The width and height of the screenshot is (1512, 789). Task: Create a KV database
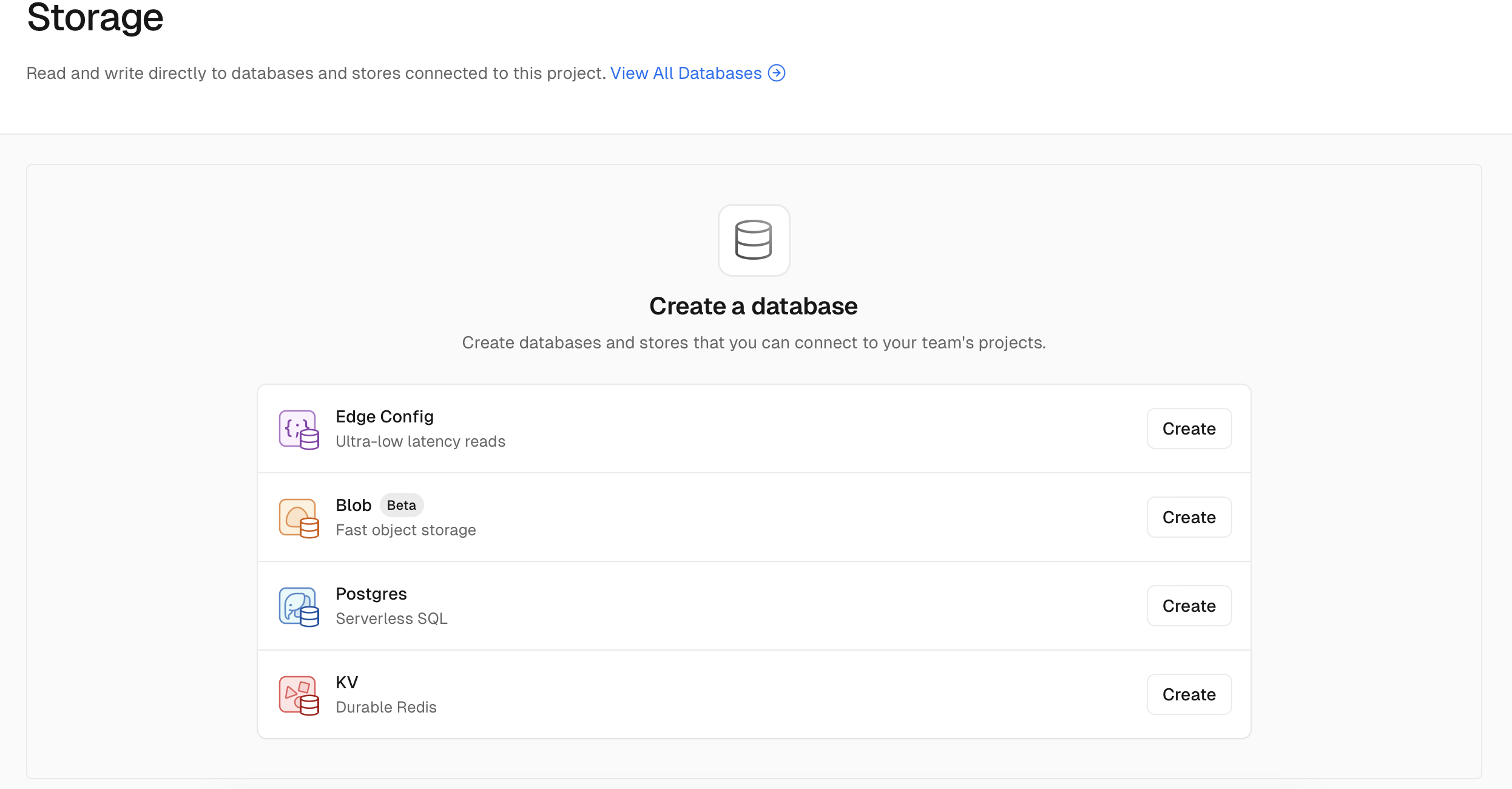pyautogui.click(x=1189, y=694)
